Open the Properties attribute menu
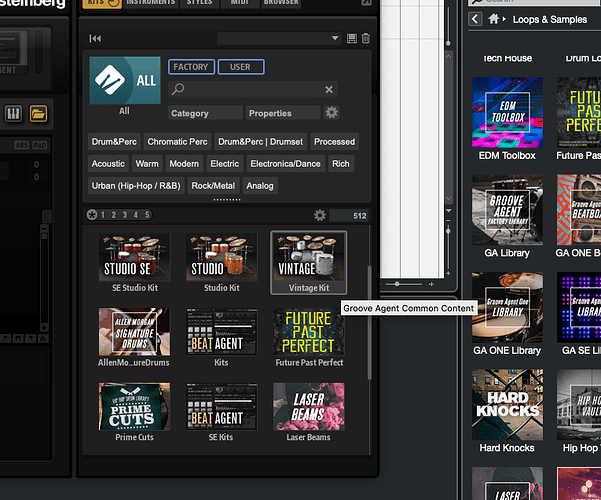Viewport: 601px width, 500px height. tap(283, 113)
